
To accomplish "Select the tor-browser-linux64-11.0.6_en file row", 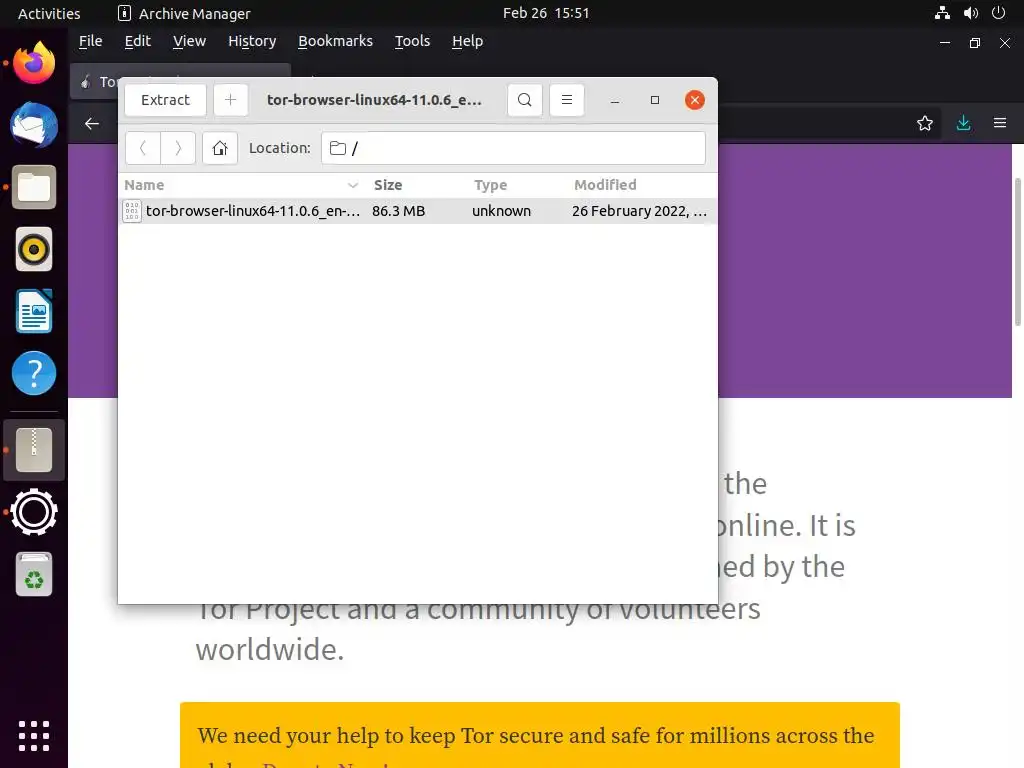I will click(x=418, y=211).
